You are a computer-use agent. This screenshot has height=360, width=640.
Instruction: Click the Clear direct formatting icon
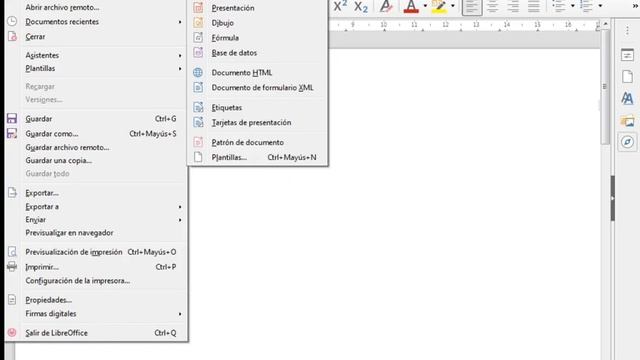click(386, 7)
